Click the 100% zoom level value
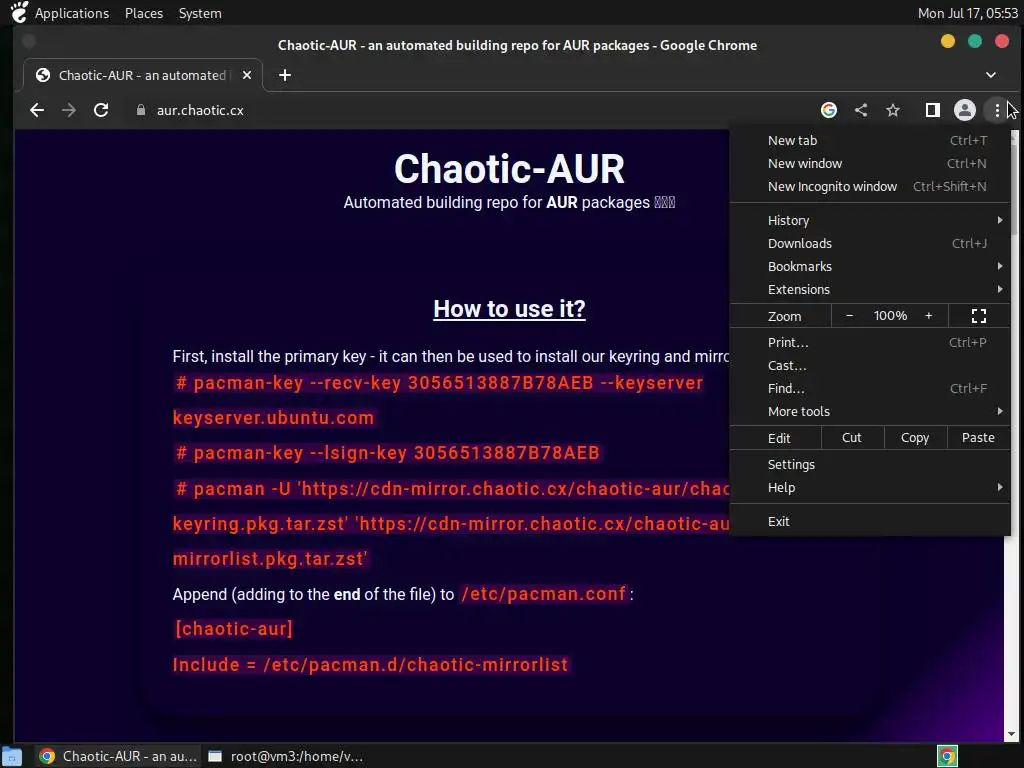The height and width of the screenshot is (768, 1024). click(x=890, y=316)
